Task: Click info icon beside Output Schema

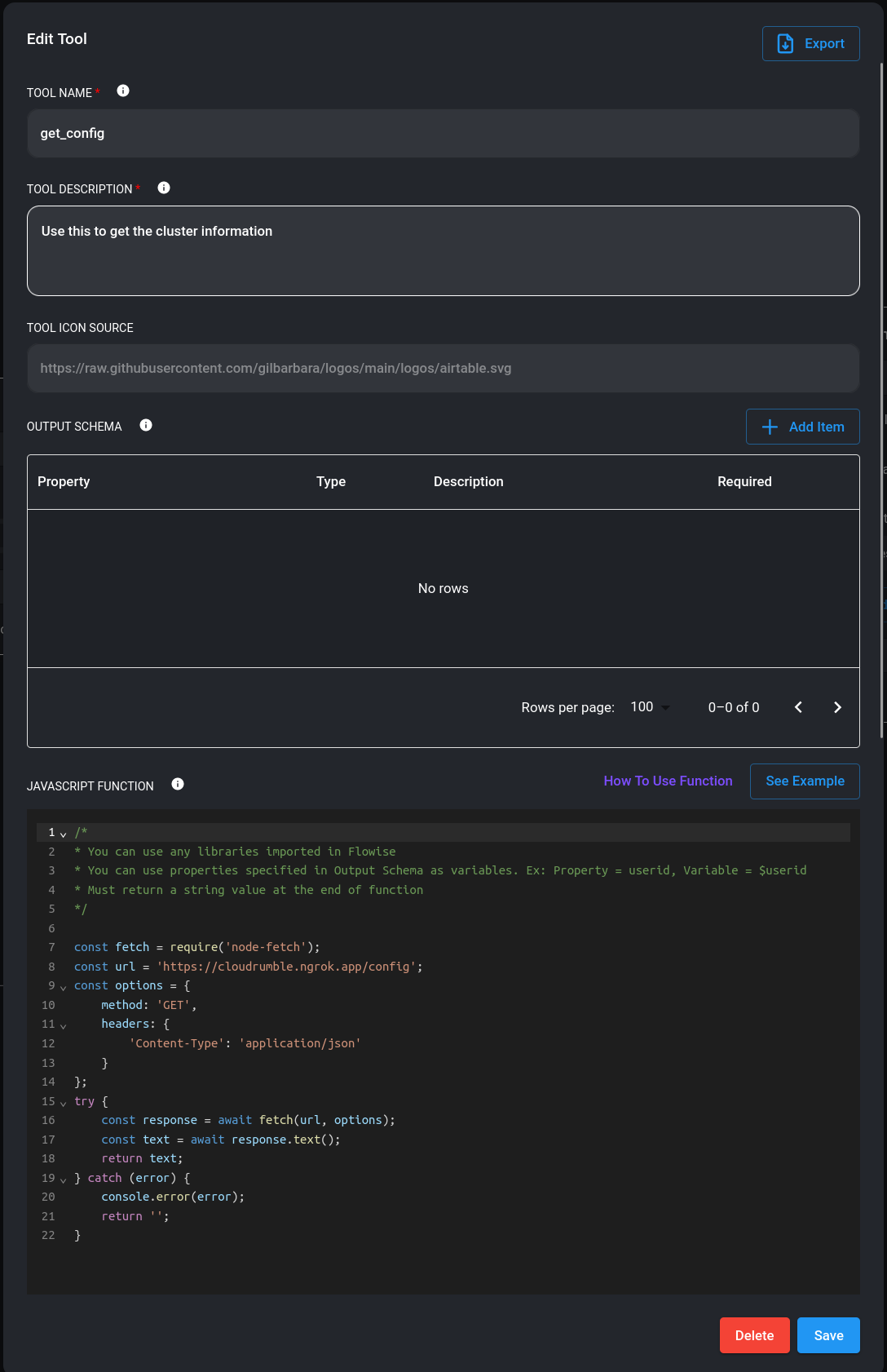Action: pyautogui.click(x=146, y=426)
